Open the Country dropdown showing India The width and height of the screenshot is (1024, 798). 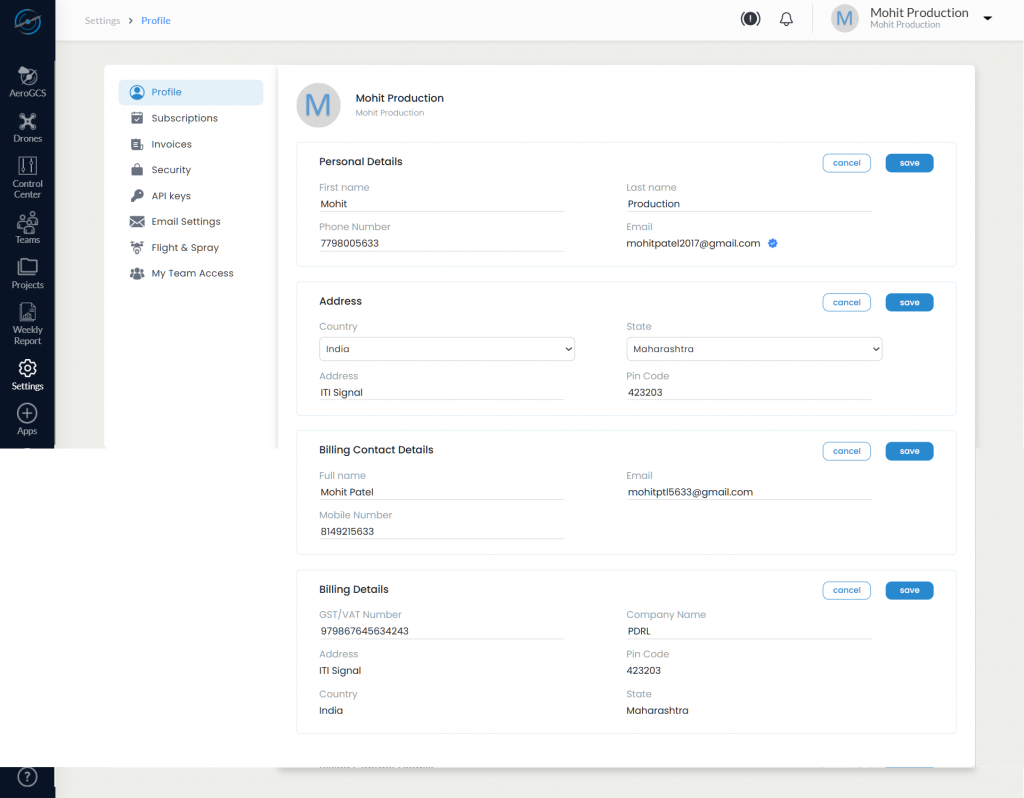coord(447,349)
